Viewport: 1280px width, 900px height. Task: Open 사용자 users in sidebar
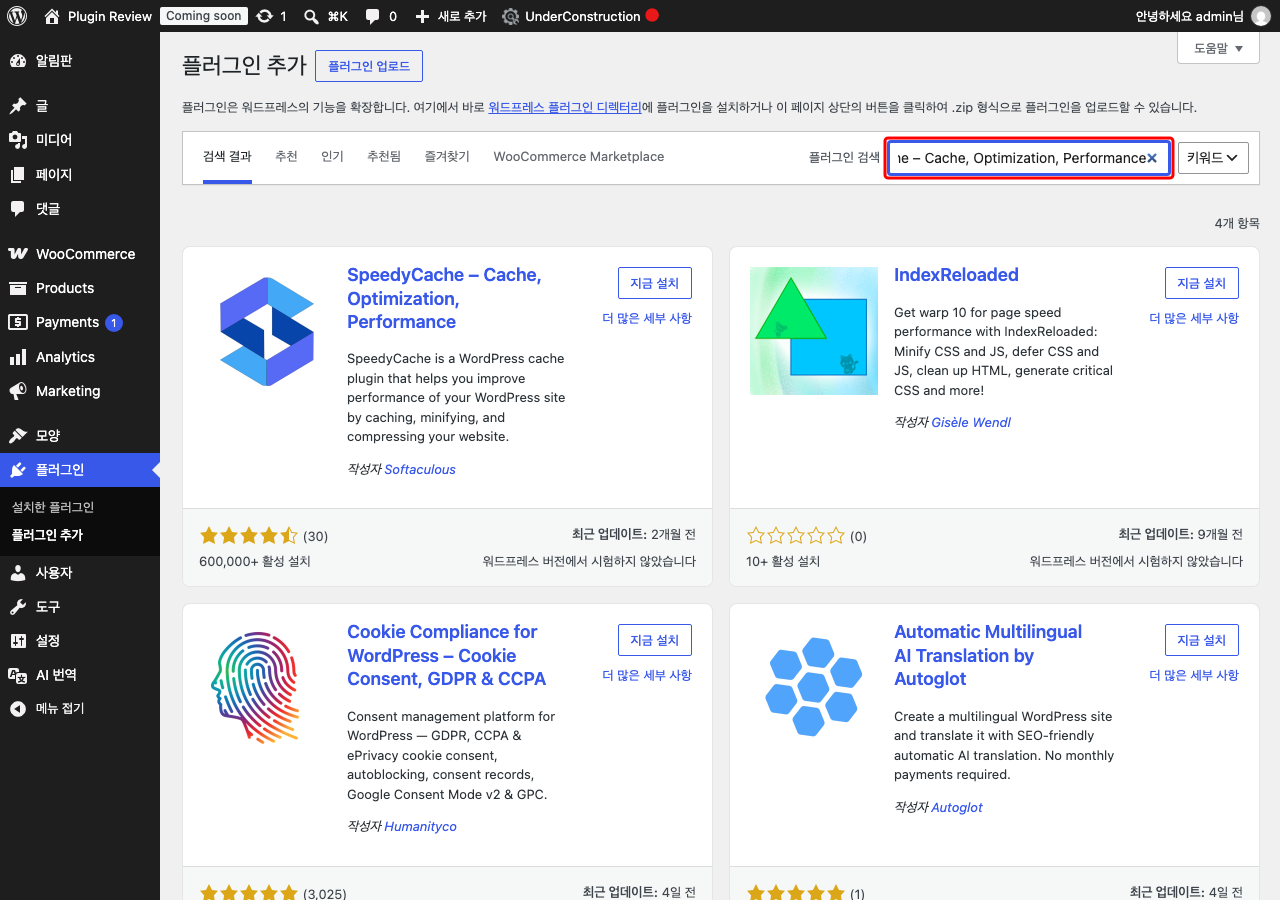80,573
